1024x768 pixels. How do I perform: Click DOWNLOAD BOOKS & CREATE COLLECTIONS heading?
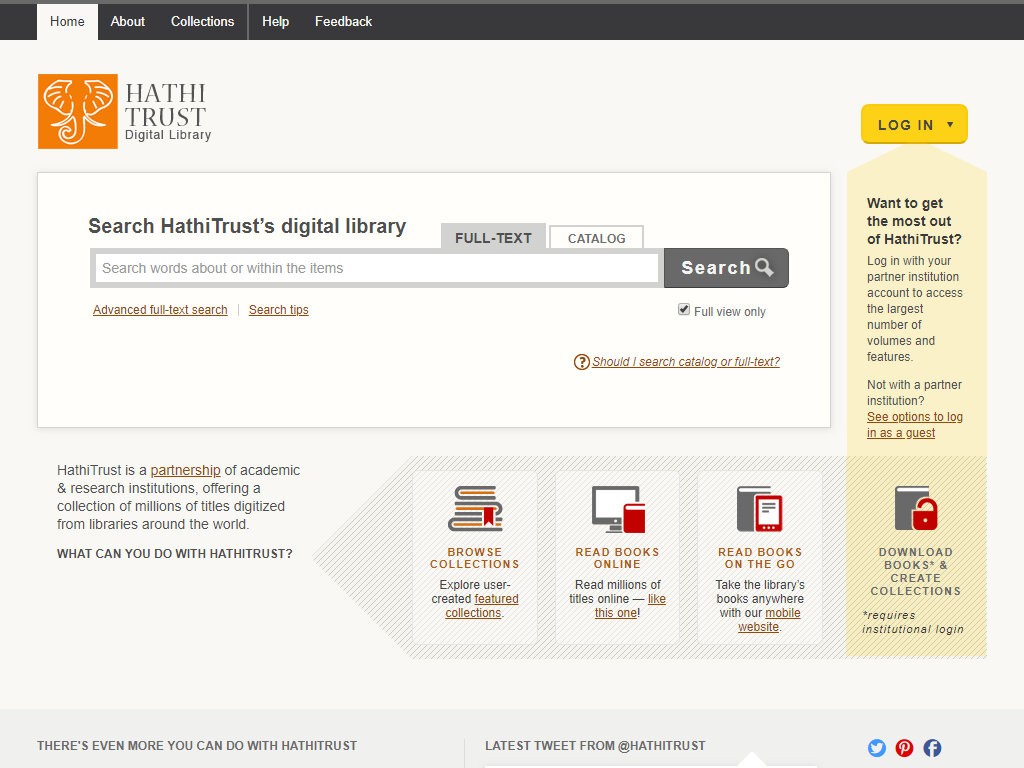(x=916, y=571)
